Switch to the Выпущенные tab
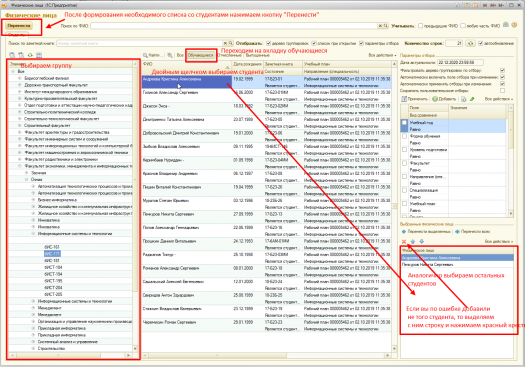The image size is (525, 367). 257,55
